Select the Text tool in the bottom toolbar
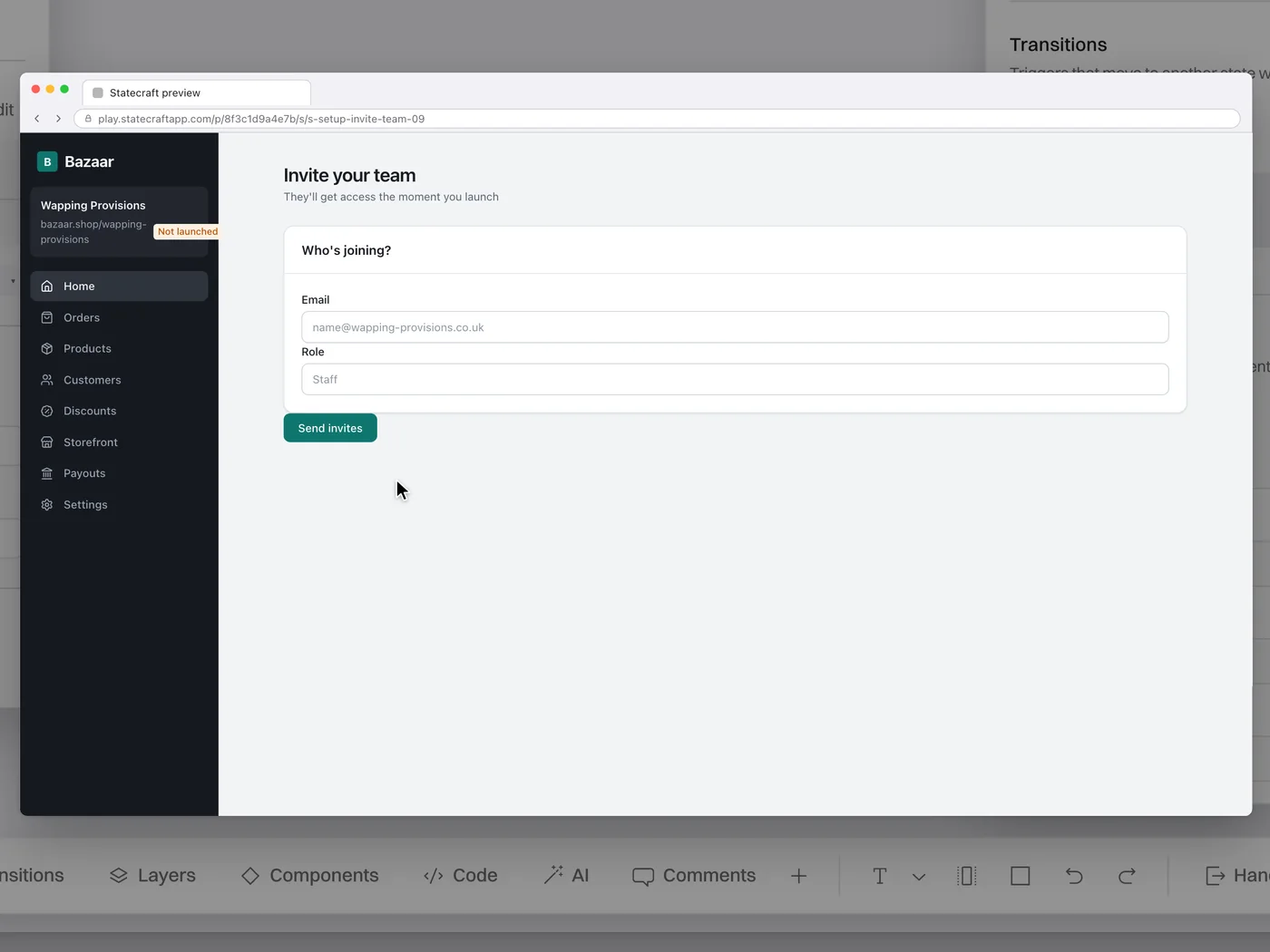This screenshot has height=952, width=1270. point(879,876)
